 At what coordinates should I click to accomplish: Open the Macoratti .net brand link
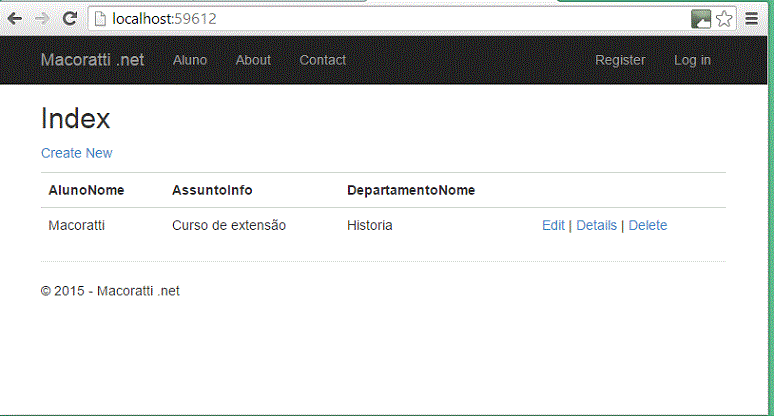(x=92, y=60)
